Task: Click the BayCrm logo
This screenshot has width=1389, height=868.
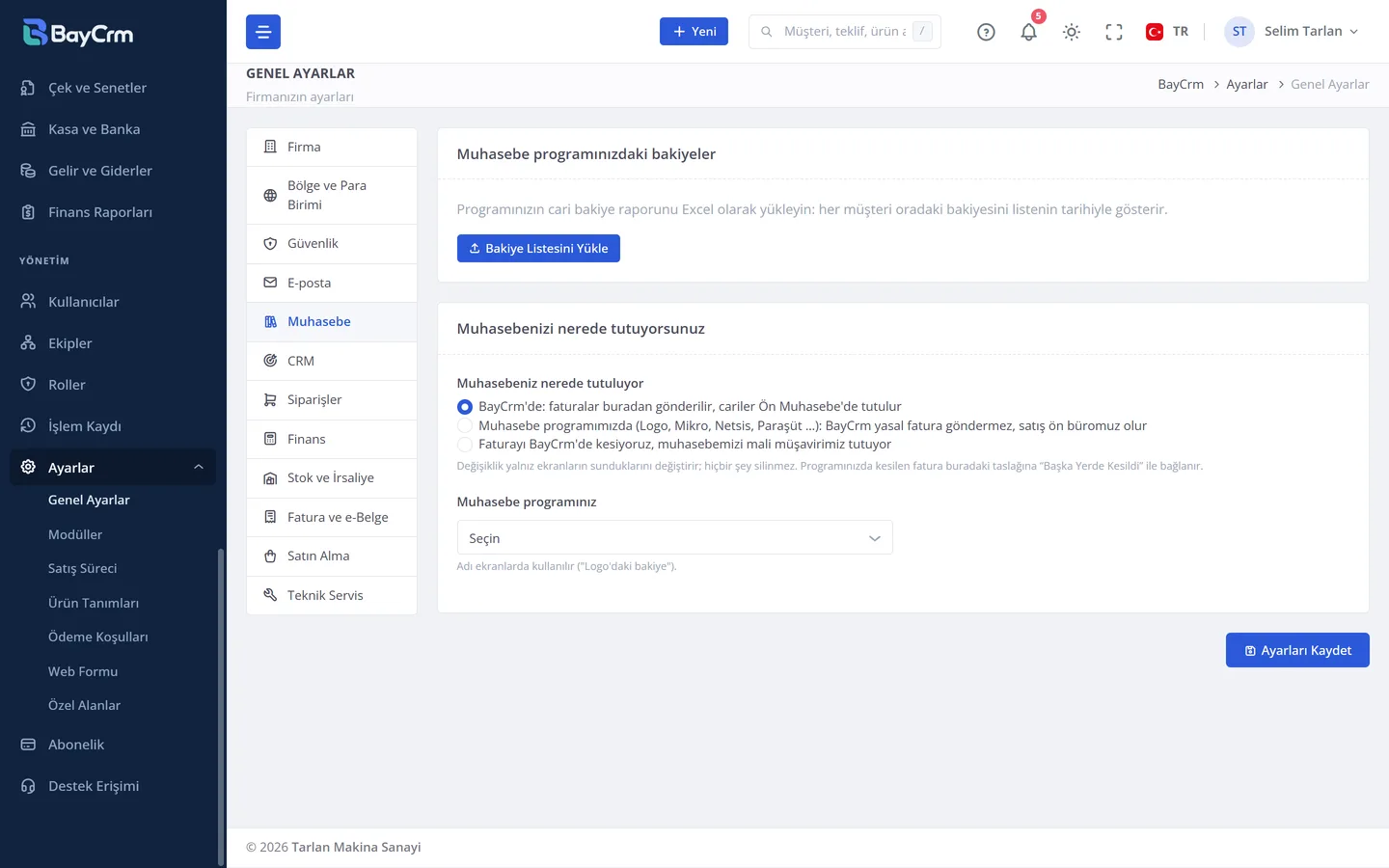Action: tap(78, 33)
